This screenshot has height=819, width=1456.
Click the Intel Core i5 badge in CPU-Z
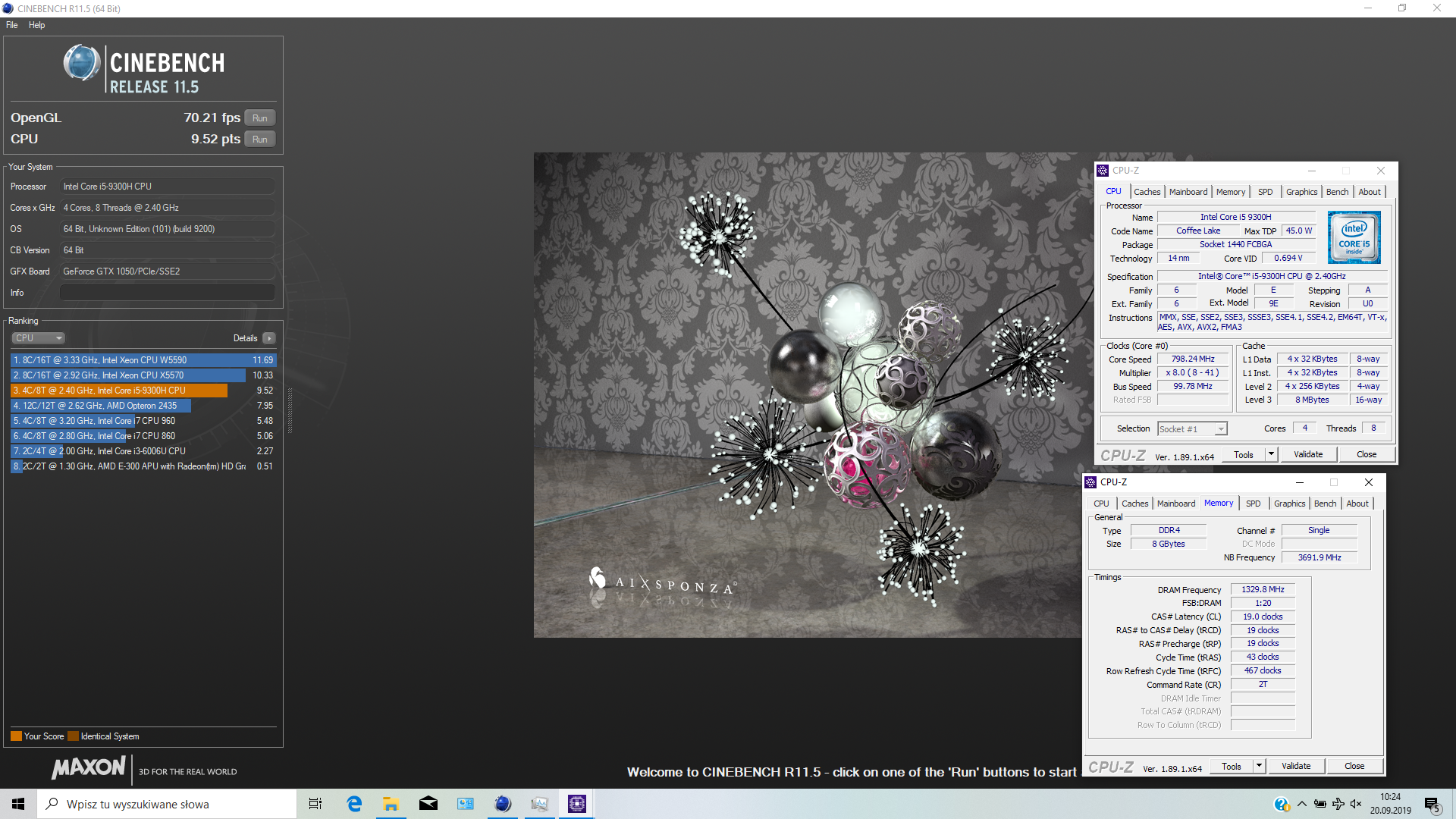click(1354, 237)
